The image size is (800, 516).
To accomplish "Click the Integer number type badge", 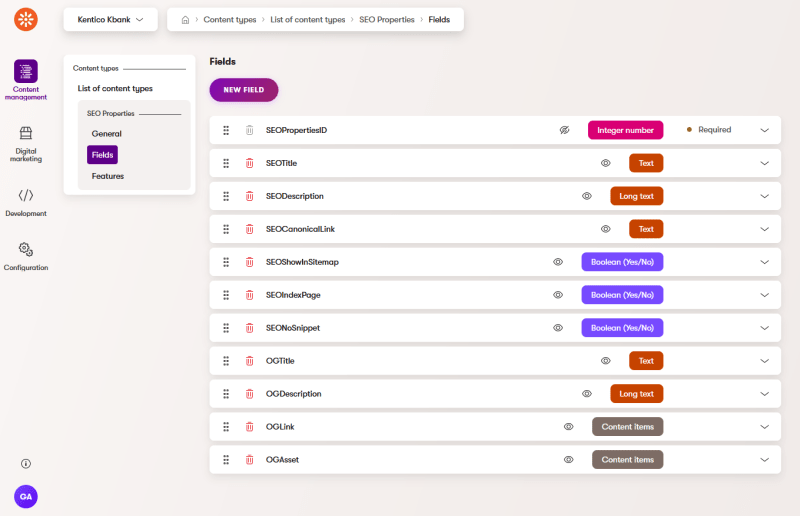I will (626, 130).
